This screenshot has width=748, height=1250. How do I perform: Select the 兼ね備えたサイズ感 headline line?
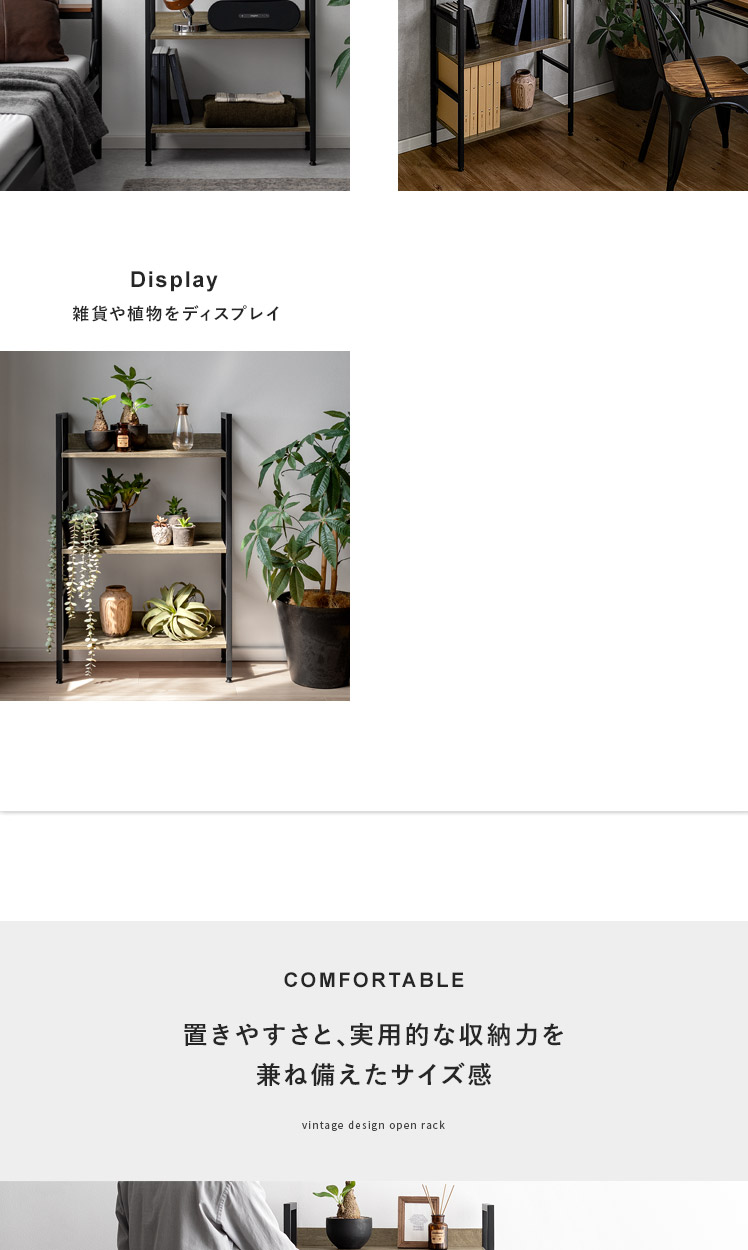(x=374, y=1075)
